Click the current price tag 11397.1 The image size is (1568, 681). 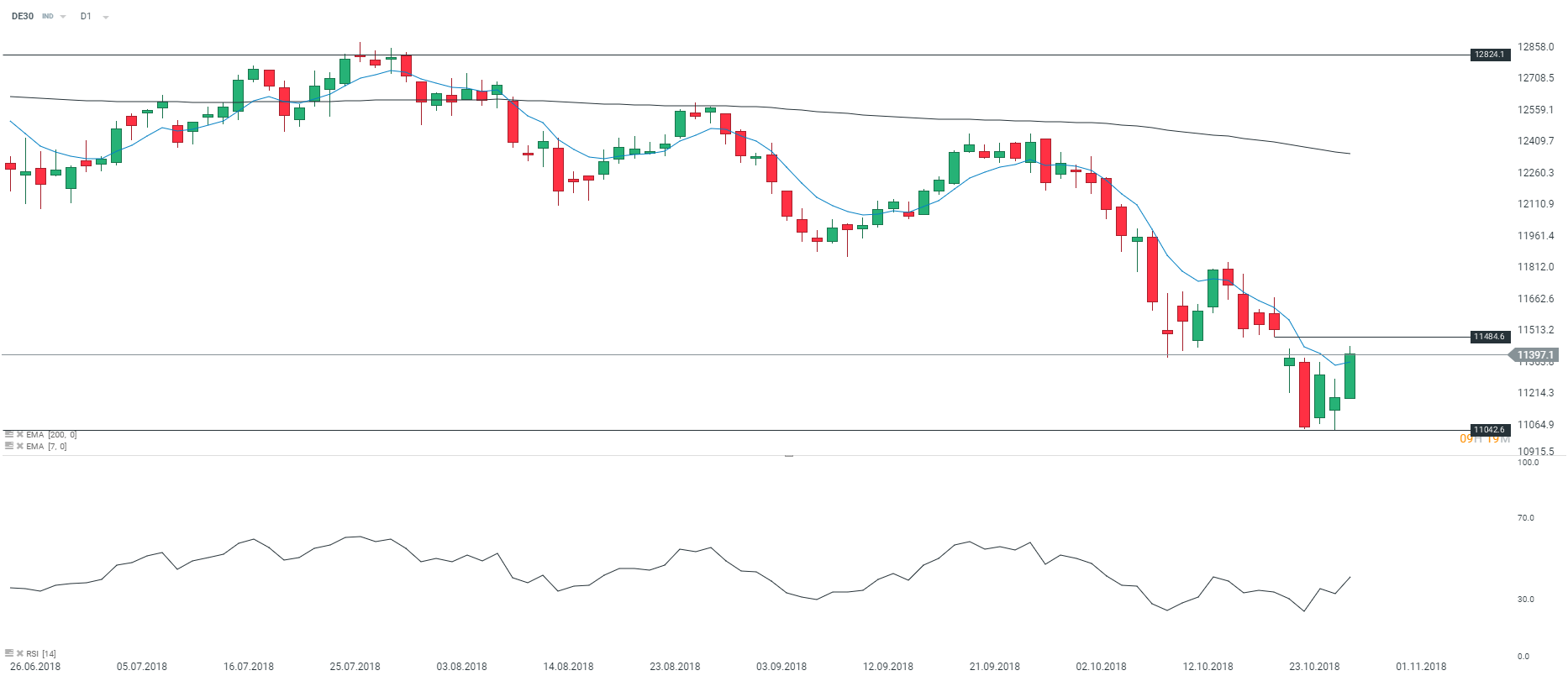pos(1534,355)
